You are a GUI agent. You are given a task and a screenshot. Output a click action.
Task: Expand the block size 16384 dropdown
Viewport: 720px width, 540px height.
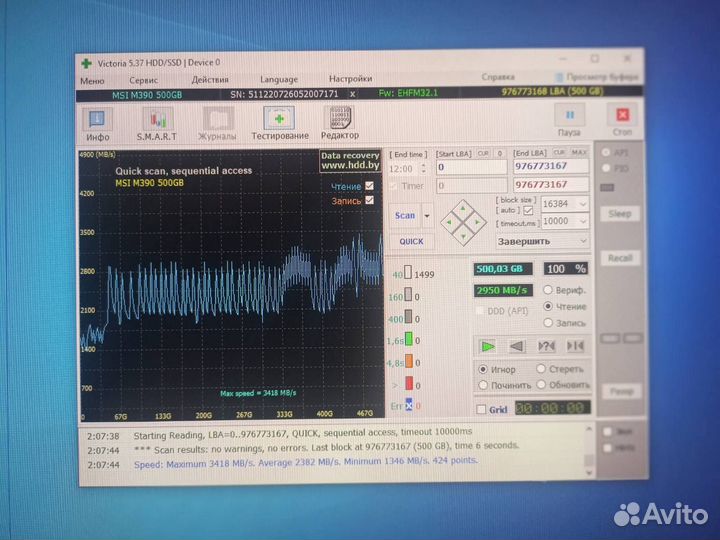coord(582,203)
